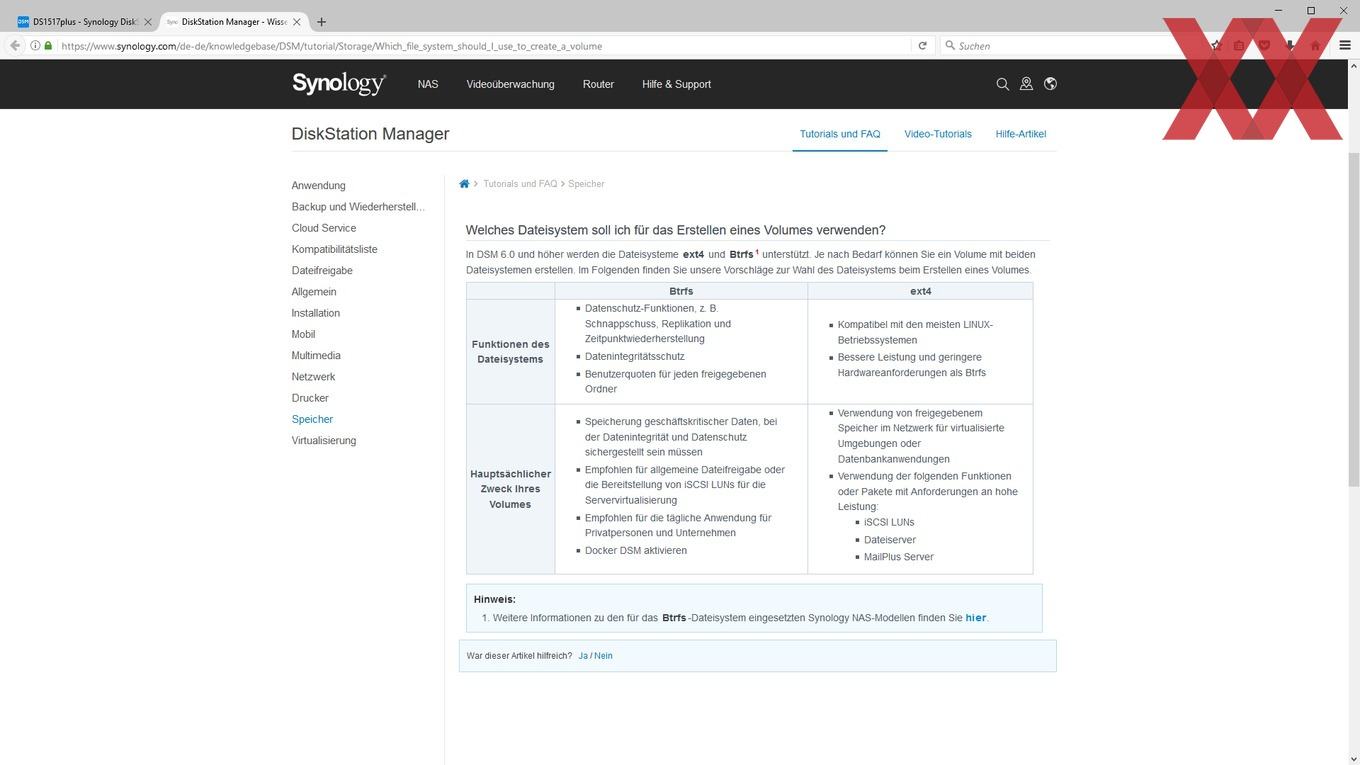Click the 'Docker DSM aktivieren' bullet
This screenshot has width=1360, height=765.
point(635,551)
